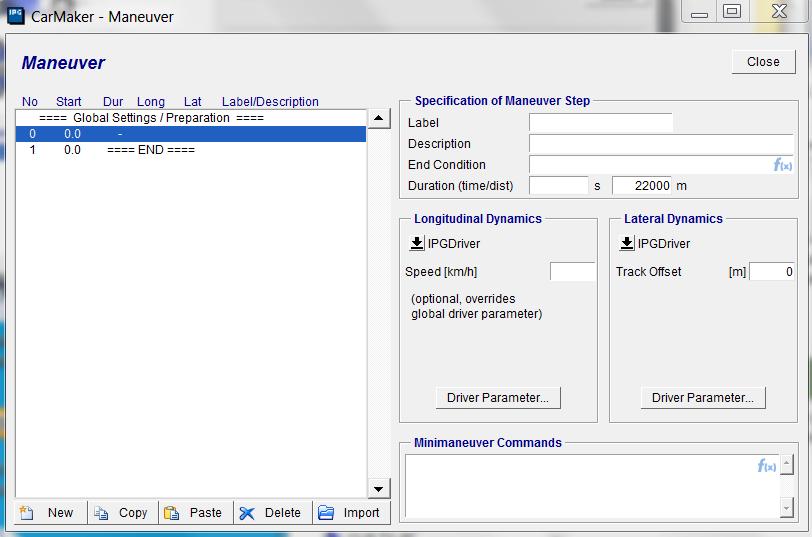Open the Lateral Dynamics IPGDriver dropdown
The image size is (812, 537).
(x=627, y=243)
